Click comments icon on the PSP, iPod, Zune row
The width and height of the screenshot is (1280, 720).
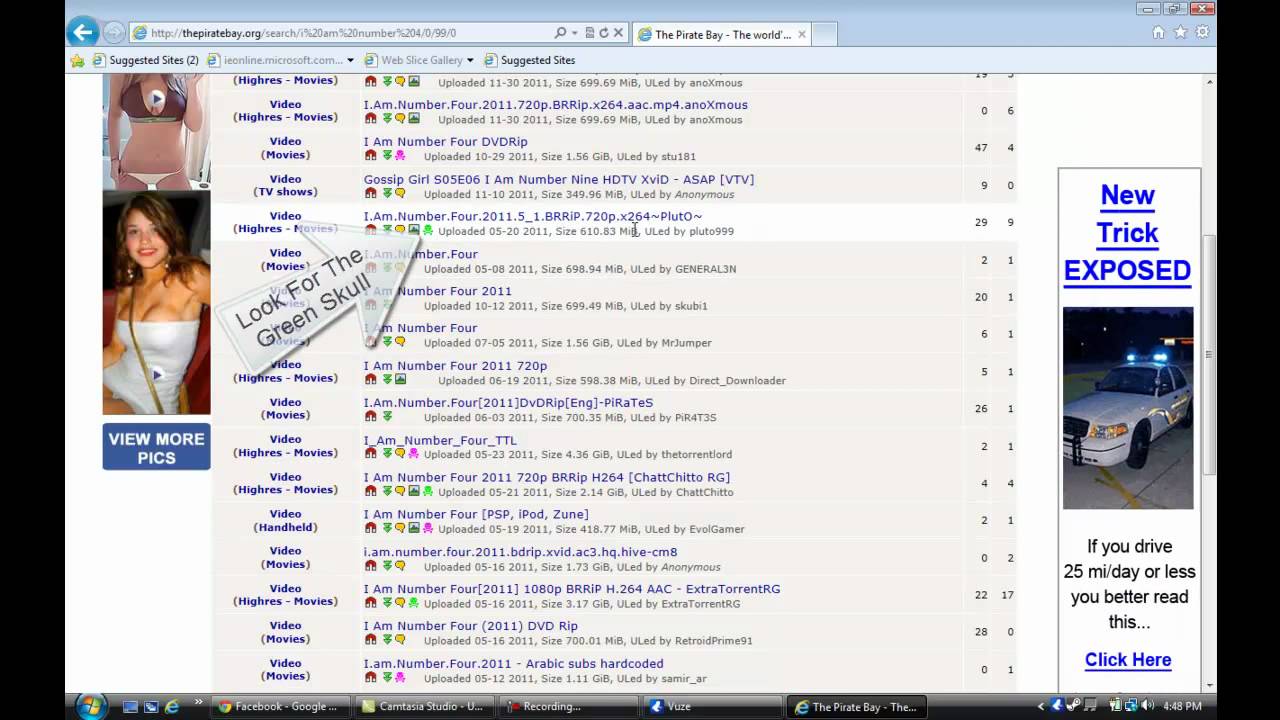point(400,529)
